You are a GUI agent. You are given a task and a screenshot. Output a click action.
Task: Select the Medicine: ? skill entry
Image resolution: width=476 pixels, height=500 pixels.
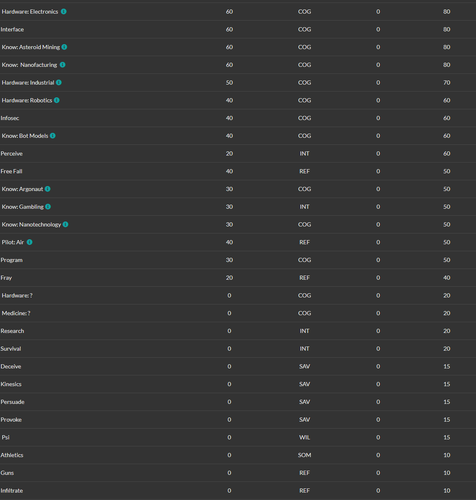point(16,313)
